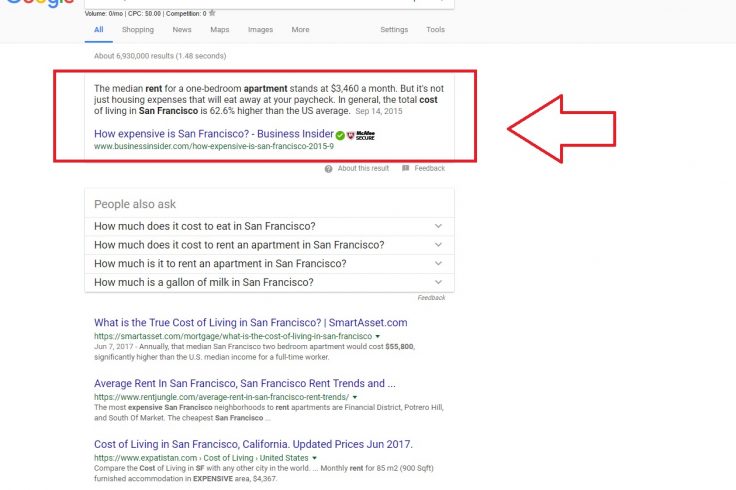This screenshot has width=736, height=490.
Task: Click the rentjungle.com green URL text
Action: (222, 398)
